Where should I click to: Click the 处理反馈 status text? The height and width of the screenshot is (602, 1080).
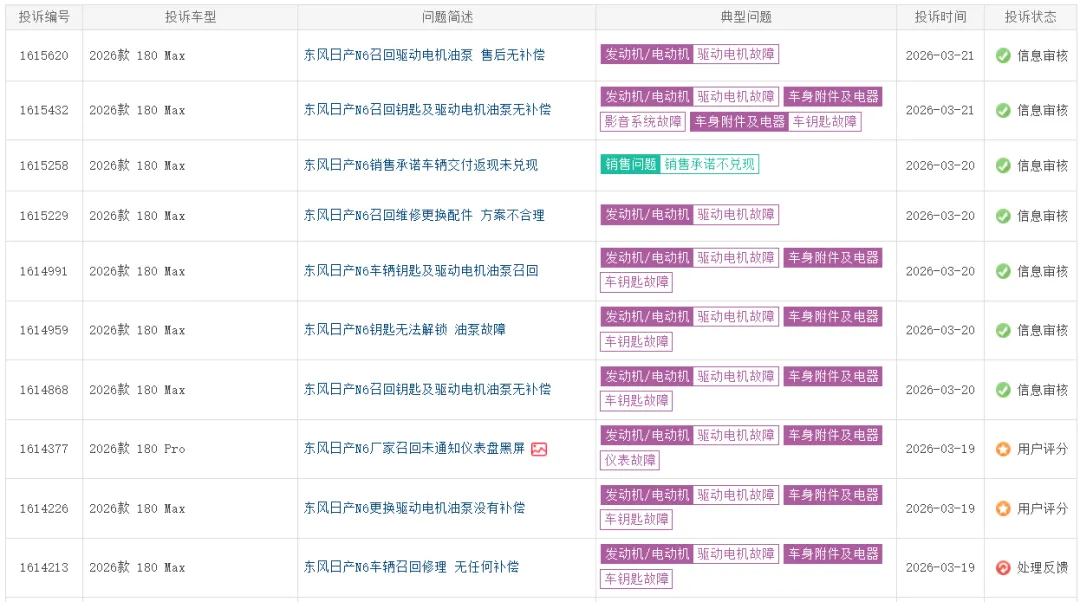coord(1042,567)
